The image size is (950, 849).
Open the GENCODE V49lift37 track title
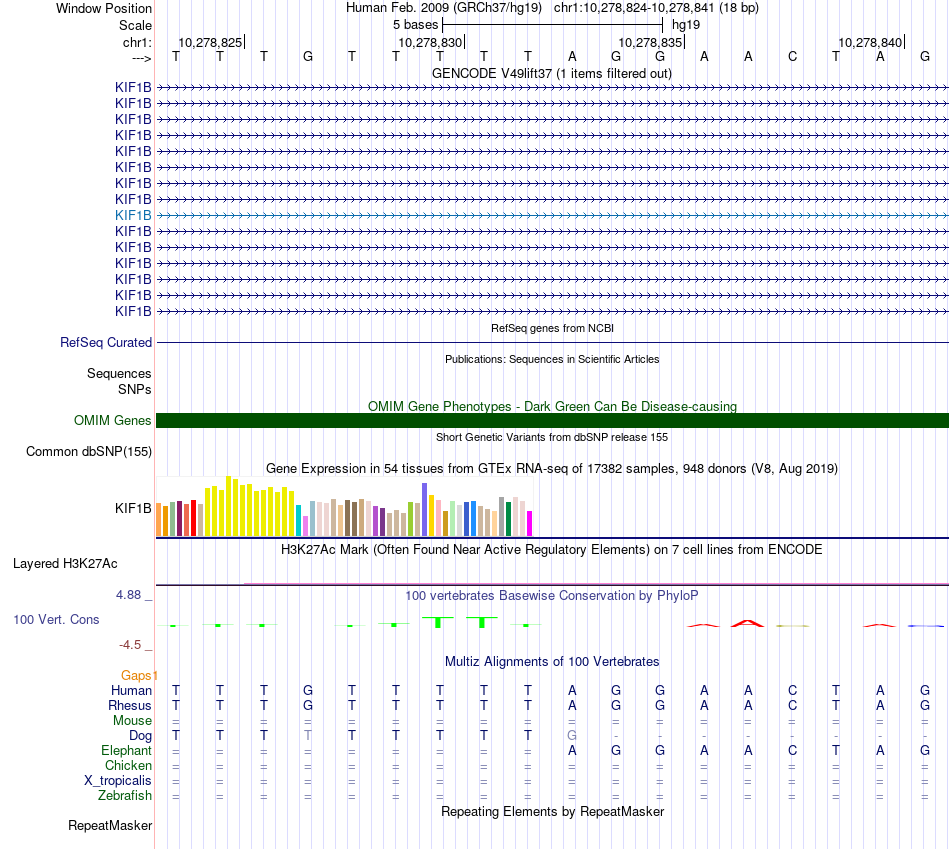click(x=551, y=73)
